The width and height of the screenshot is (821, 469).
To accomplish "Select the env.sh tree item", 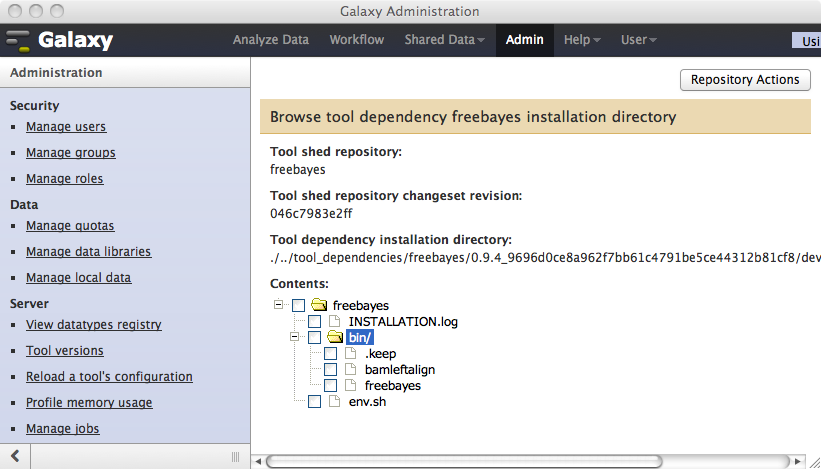I will coord(368,402).
